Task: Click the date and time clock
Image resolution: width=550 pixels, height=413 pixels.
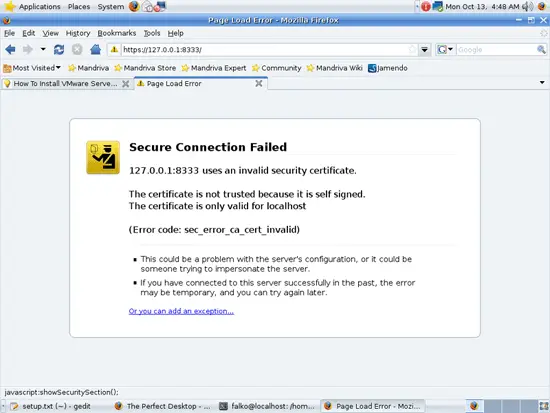Action: tap(482, 6)
